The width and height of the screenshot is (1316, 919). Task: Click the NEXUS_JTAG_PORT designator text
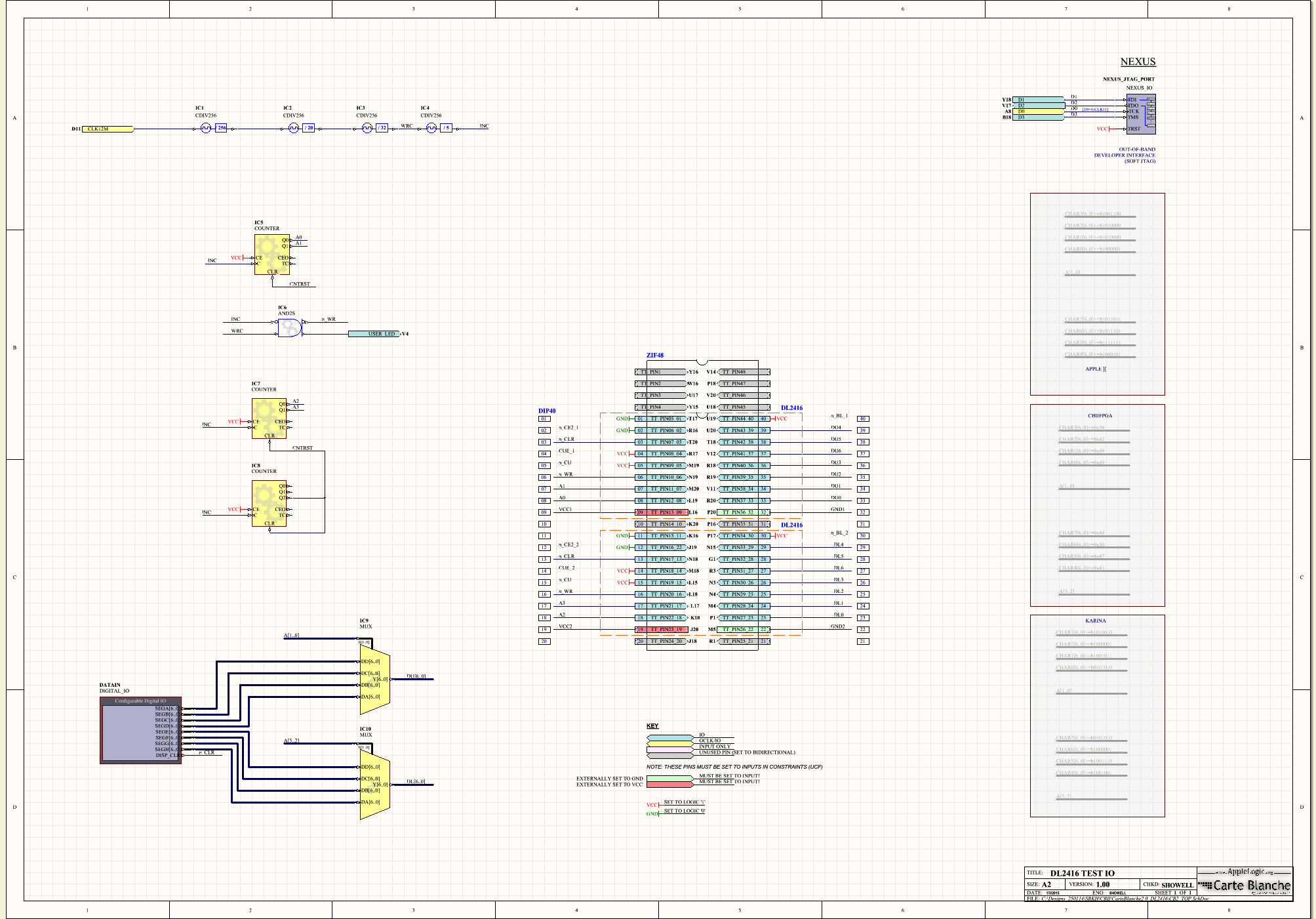pyautogui.click(x=1129, y=79)
